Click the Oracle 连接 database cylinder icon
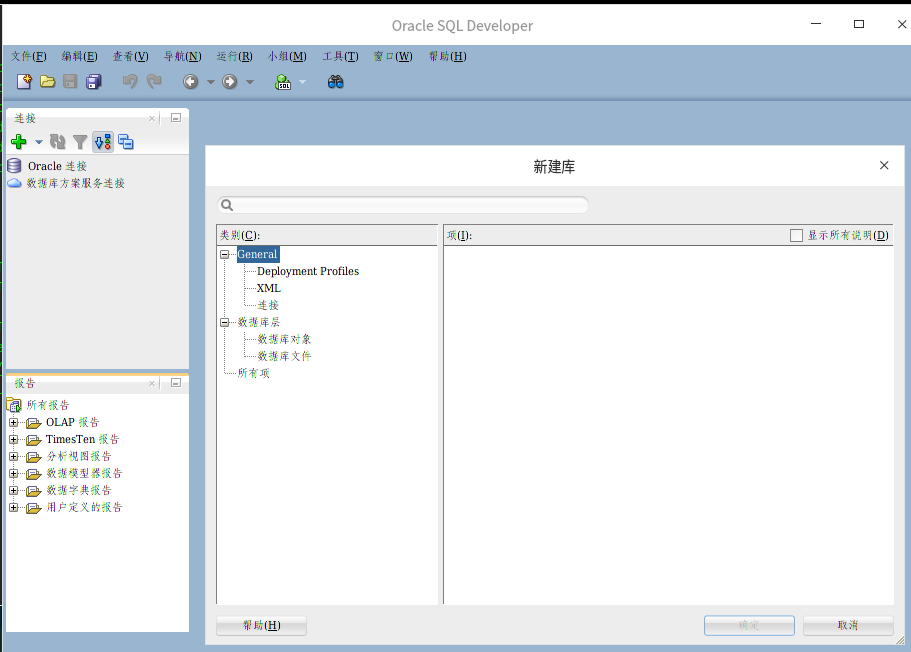The width and height of the screenshot is (911, 652). [x=15, y=166]
